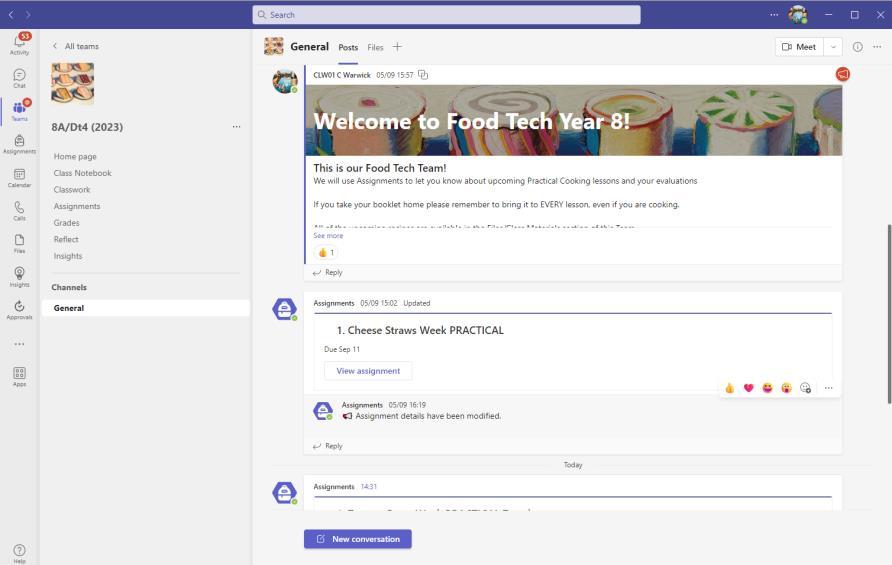Copy link icon beside welcome post timestamp
This screenshot has height=565, width=892.
(x=423, y=75)
